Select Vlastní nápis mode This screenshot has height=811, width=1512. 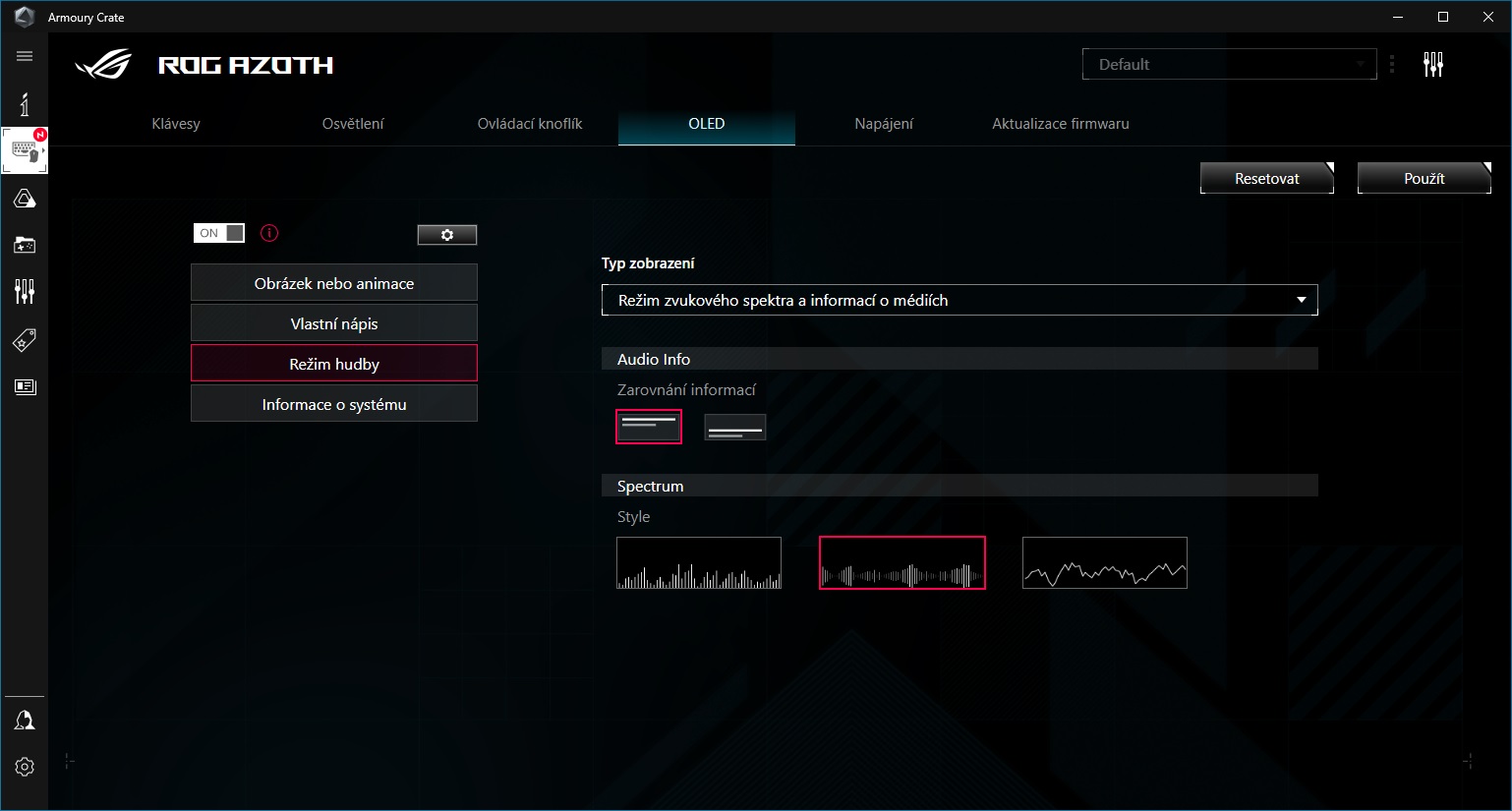[334, 322]
